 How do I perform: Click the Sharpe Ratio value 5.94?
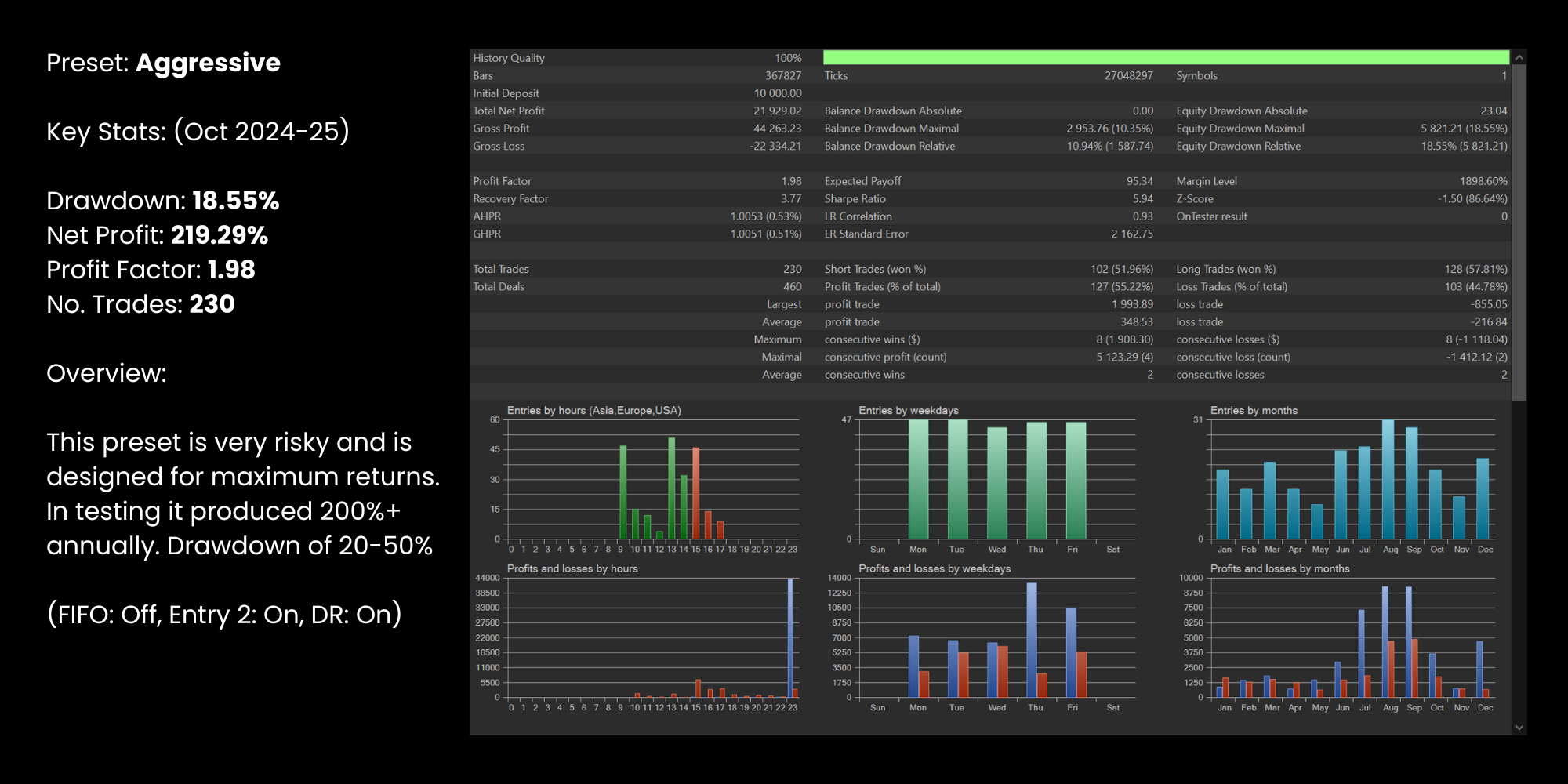pyautogui.click(x=1142, y=199)
